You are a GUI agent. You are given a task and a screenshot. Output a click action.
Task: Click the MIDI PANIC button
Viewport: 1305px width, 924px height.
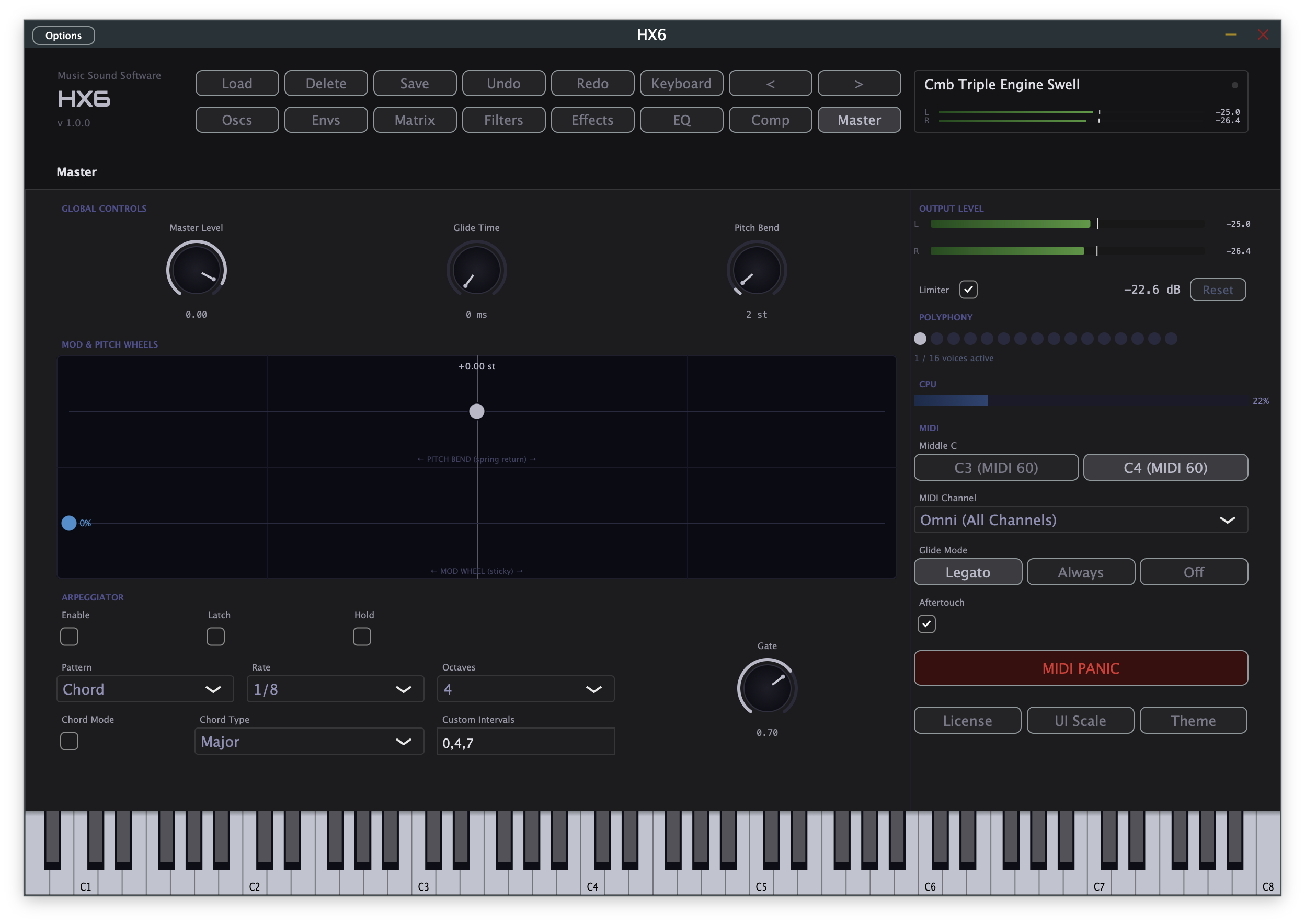pyautogui.click(x=1080, y=668)
